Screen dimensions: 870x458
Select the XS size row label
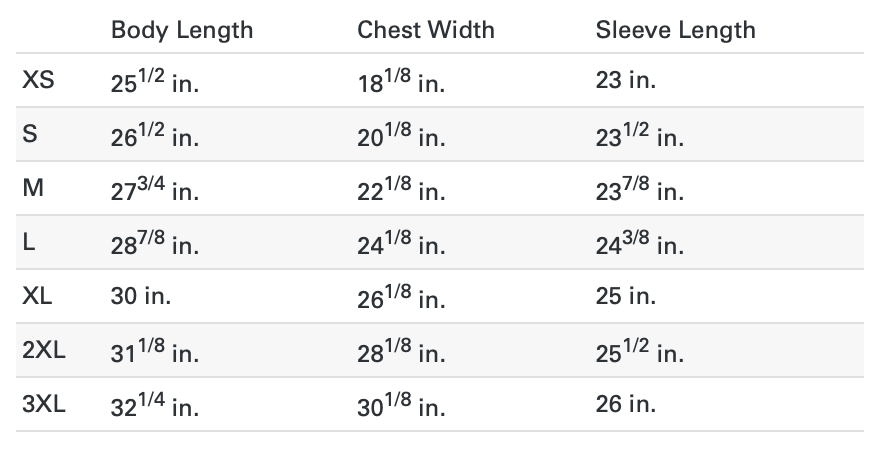click(38, 81)
